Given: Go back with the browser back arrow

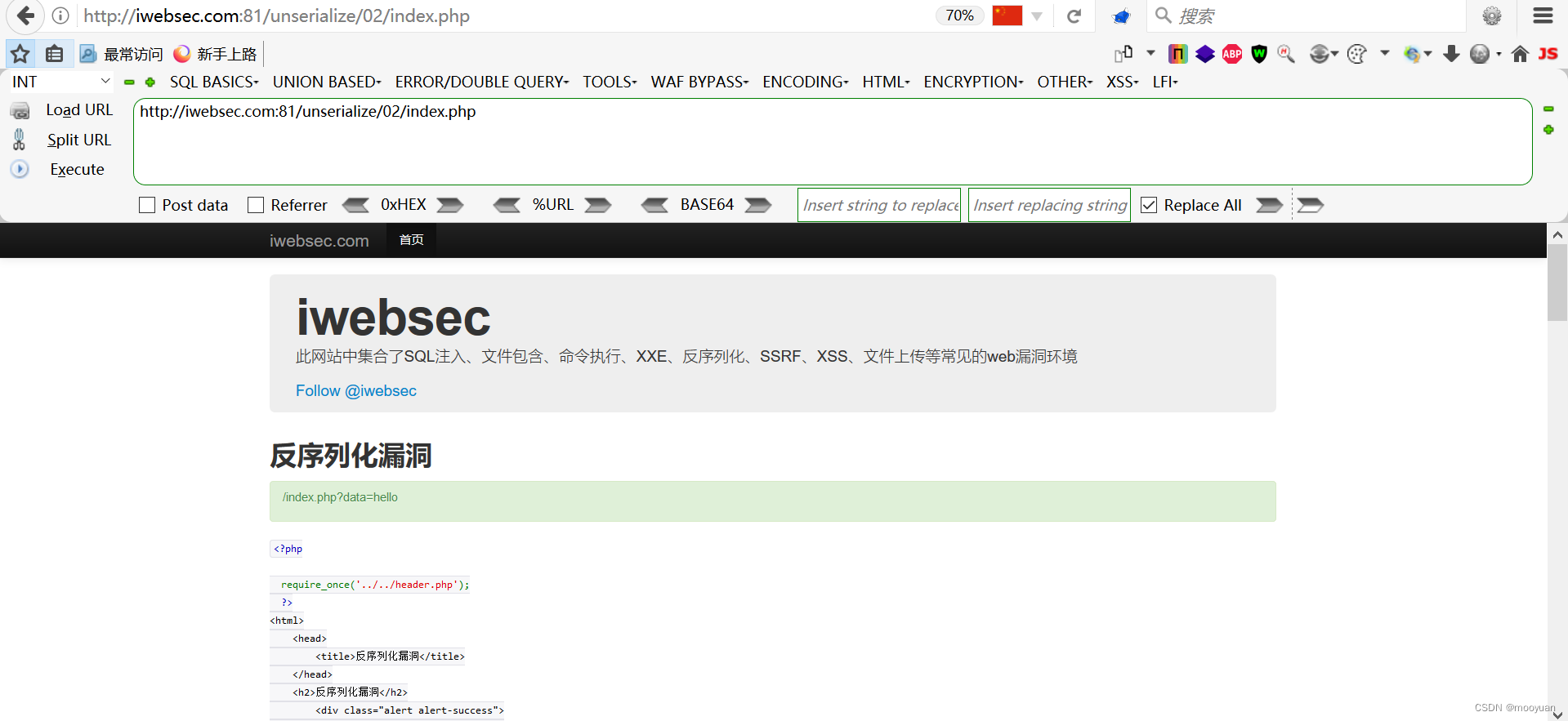Looking at the screenshot, I should 25,16.
